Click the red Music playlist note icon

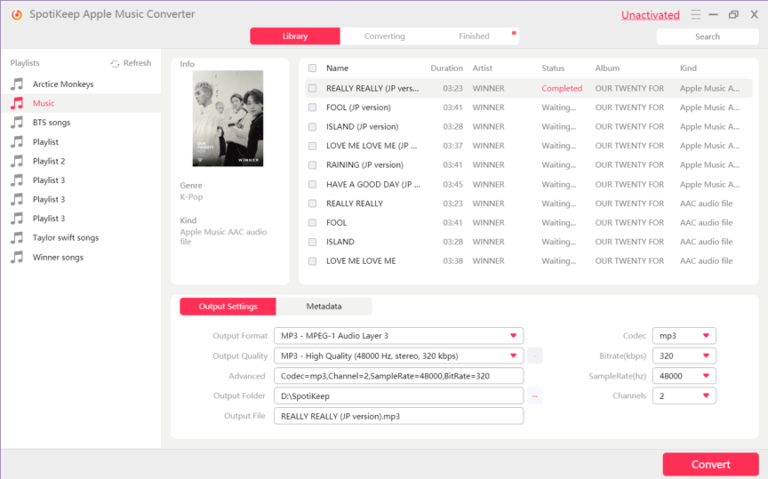tap(17, 103)
